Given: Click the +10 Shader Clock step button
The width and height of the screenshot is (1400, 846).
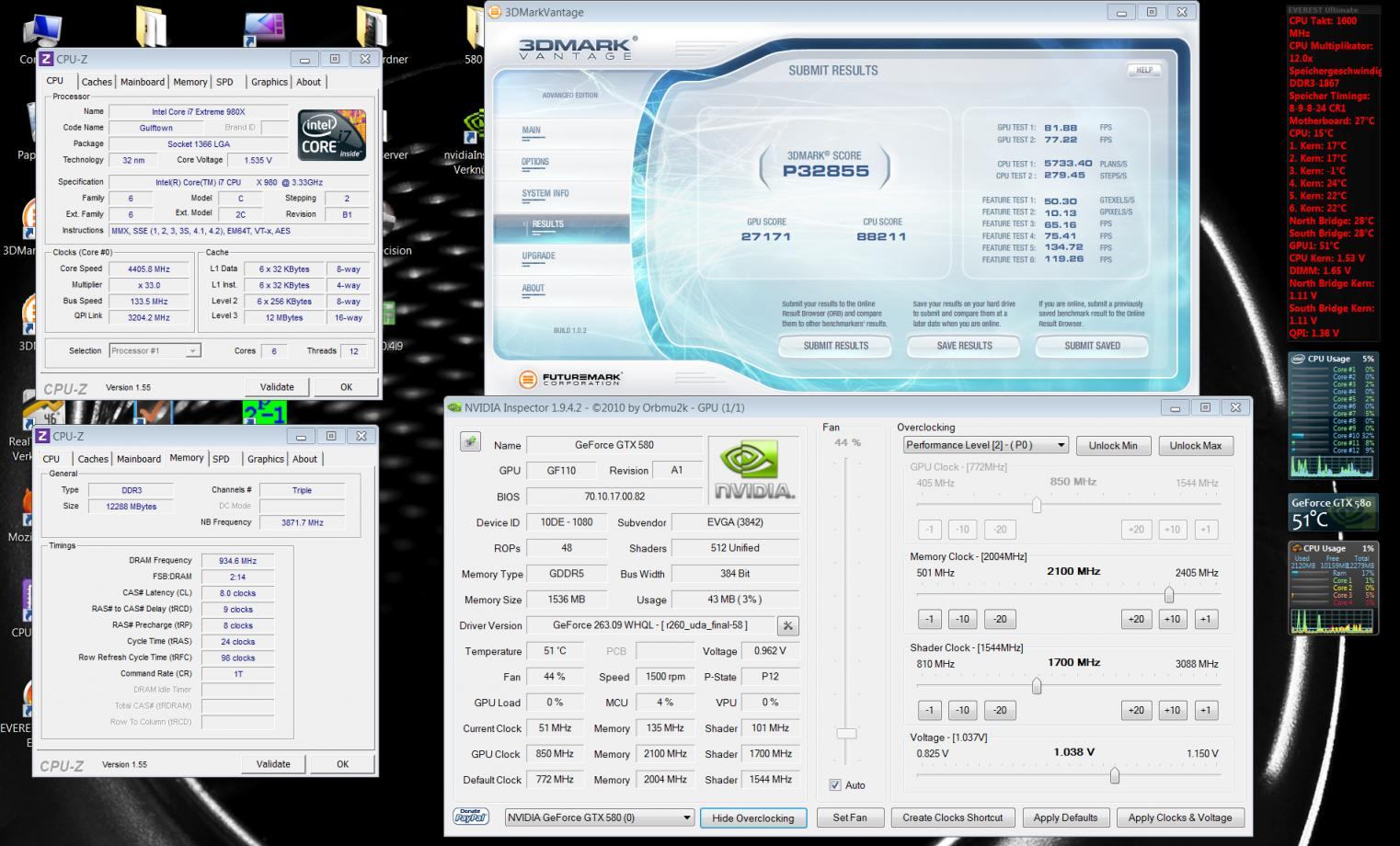Looking at the screenshot, I should click(x=1172, y=710).
